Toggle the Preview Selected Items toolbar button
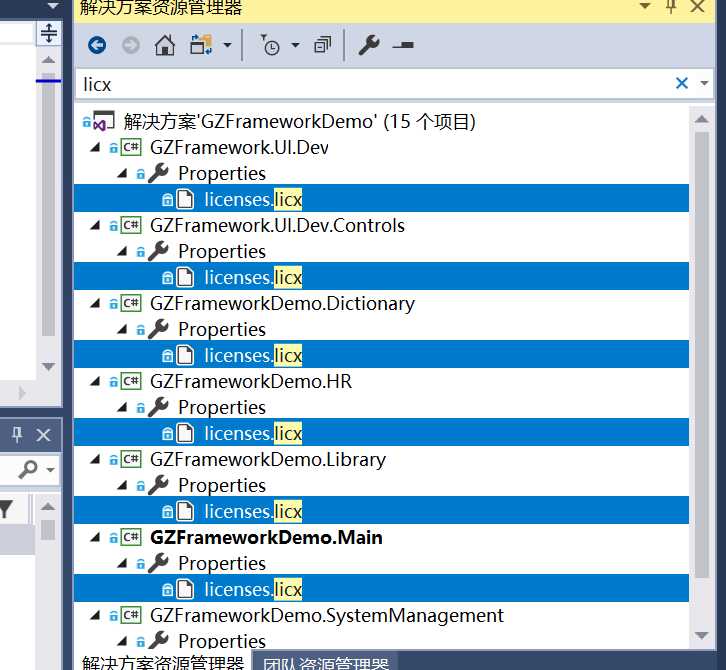The height and width of the screenshot is (670, 726). click(x=403, y=45)
